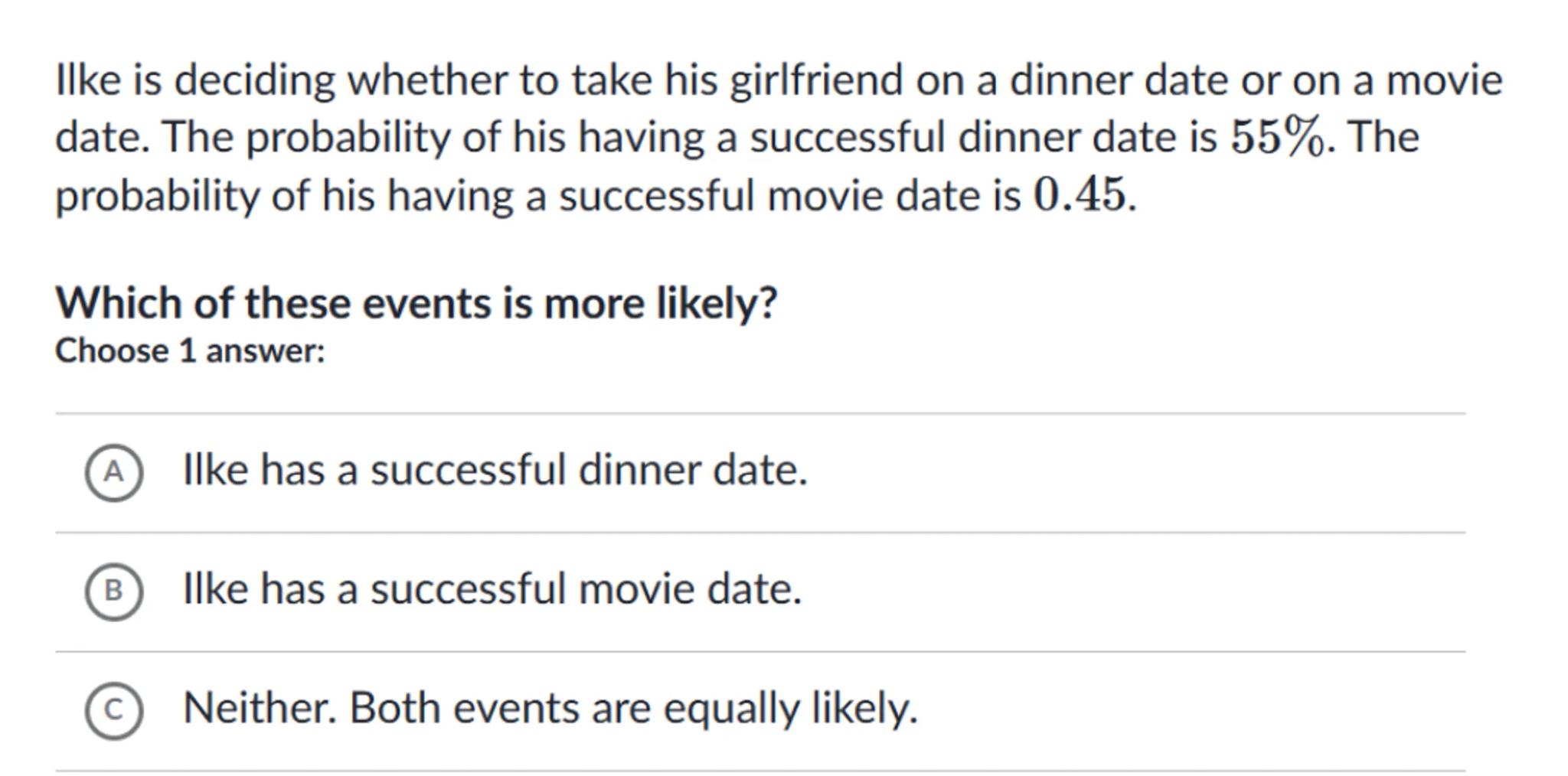Viewport: 1568px width, 776px height.
Task: Click the 0.45 probability value
Action: (x=1080, y=195)
